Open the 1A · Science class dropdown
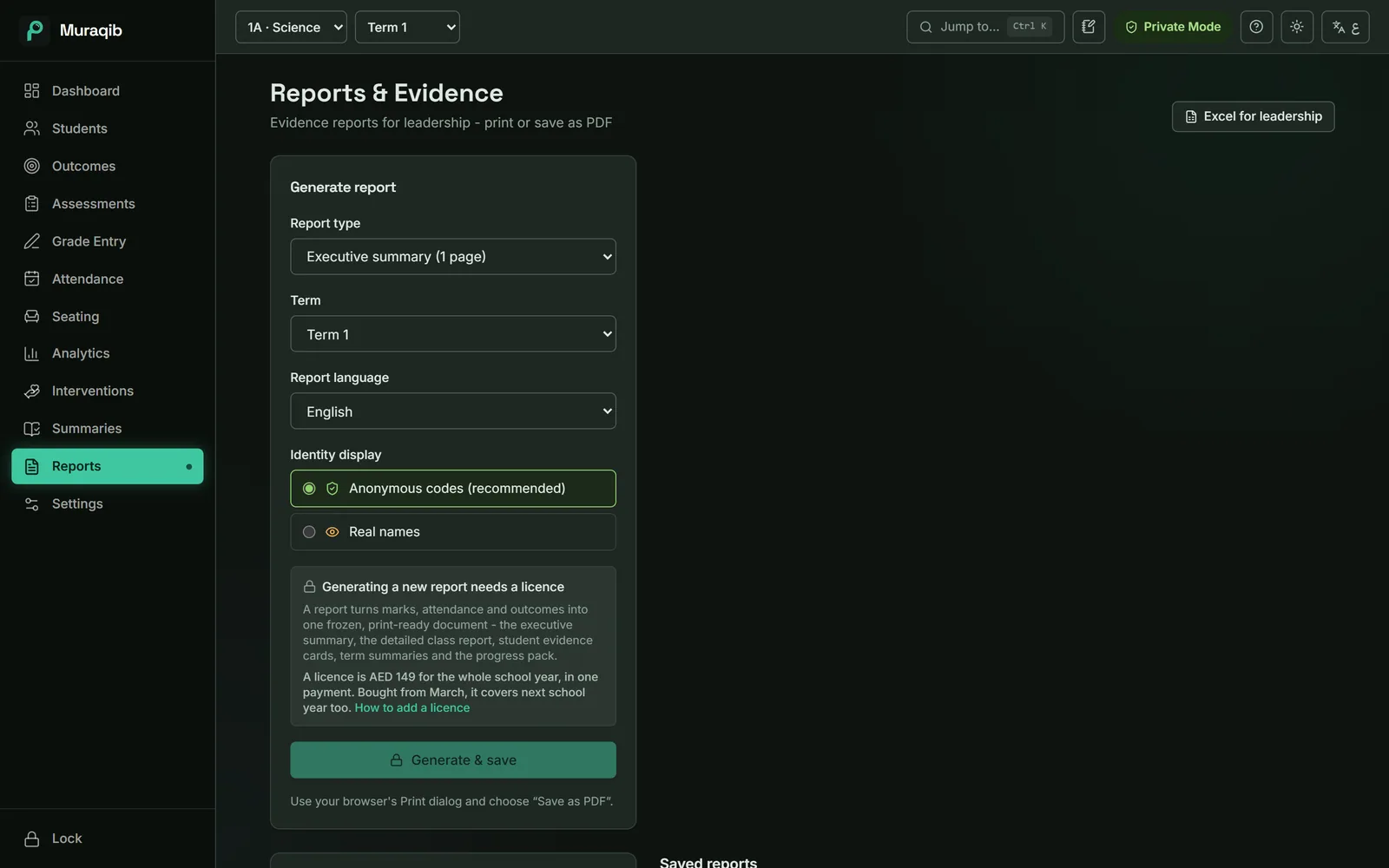This screenshot has width=1389, height=868. point(291,27)
